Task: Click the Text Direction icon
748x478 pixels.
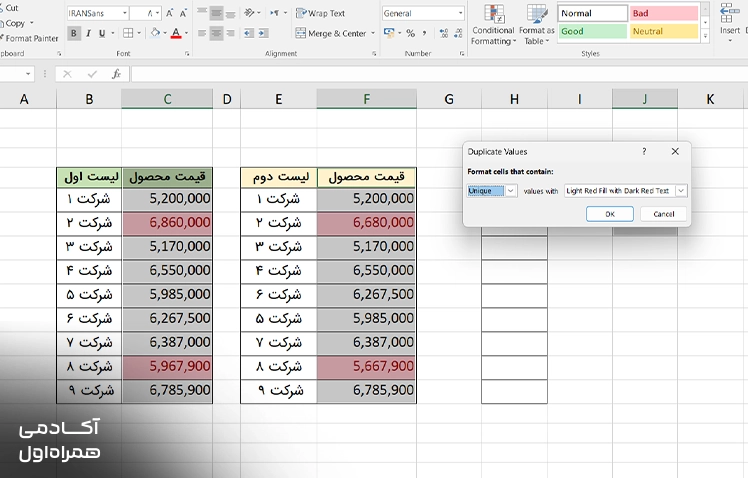Action: click(x=275, y=13)
